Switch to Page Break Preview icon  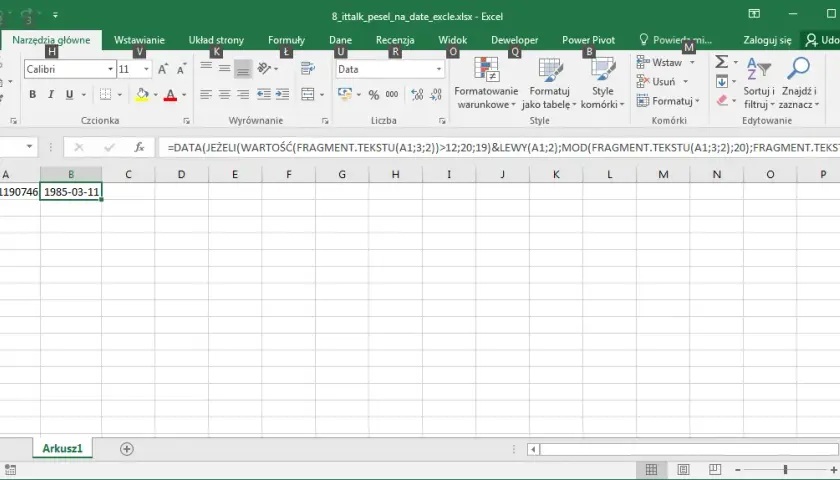[x=715, y=470]
